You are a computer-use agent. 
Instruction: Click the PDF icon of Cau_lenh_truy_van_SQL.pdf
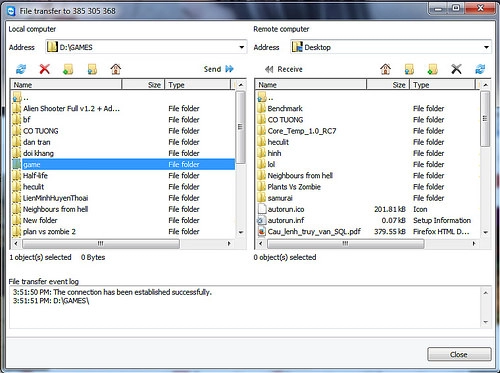click(x=262, y=231)
